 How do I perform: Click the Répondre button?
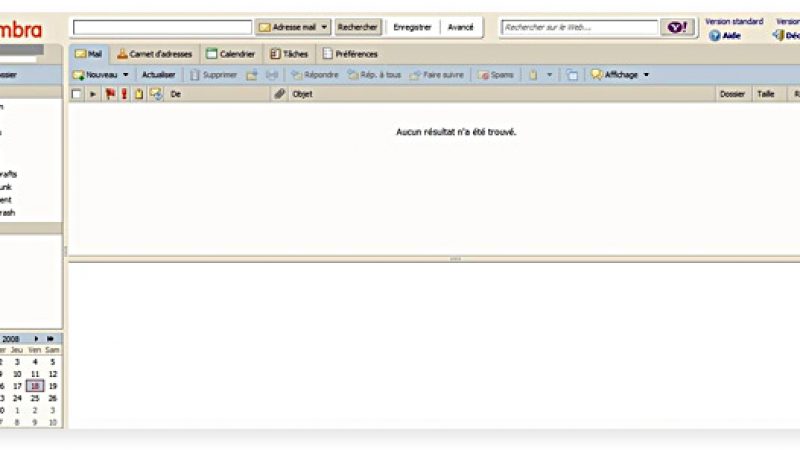coord(315,75)
